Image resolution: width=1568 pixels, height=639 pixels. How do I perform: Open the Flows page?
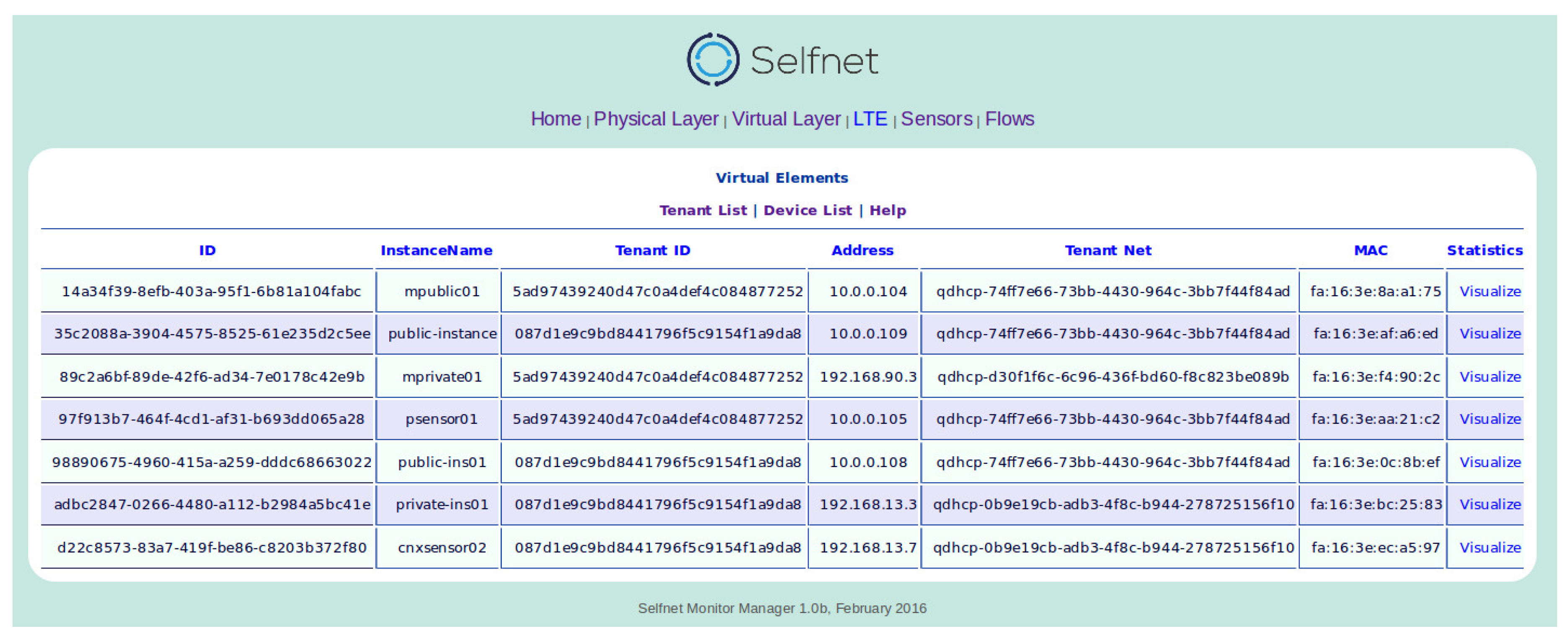click(1009, 119)
